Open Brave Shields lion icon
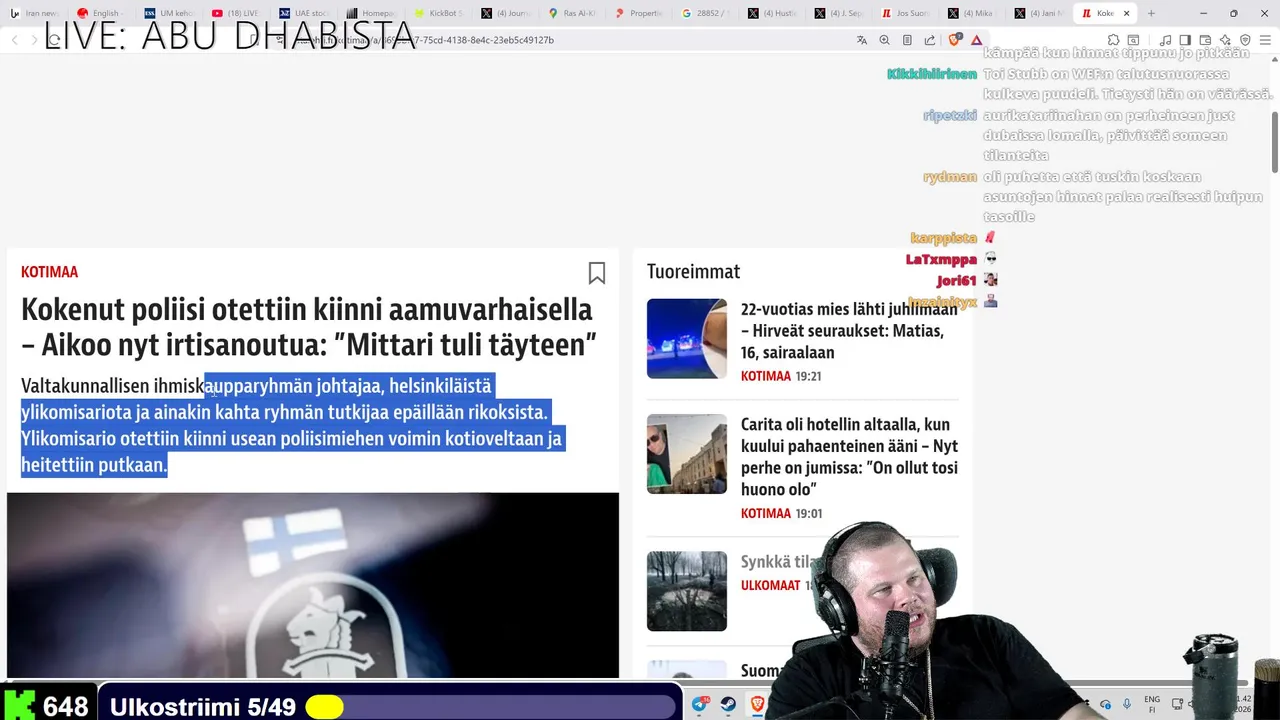 (953, 40)
